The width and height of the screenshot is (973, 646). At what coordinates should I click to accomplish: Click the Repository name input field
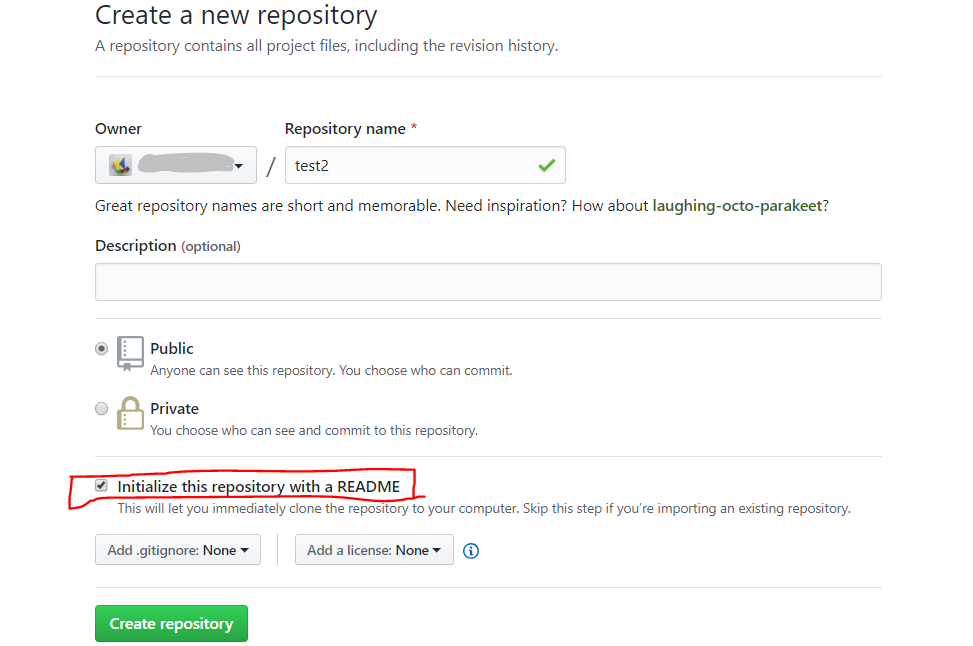pos(425,165)
